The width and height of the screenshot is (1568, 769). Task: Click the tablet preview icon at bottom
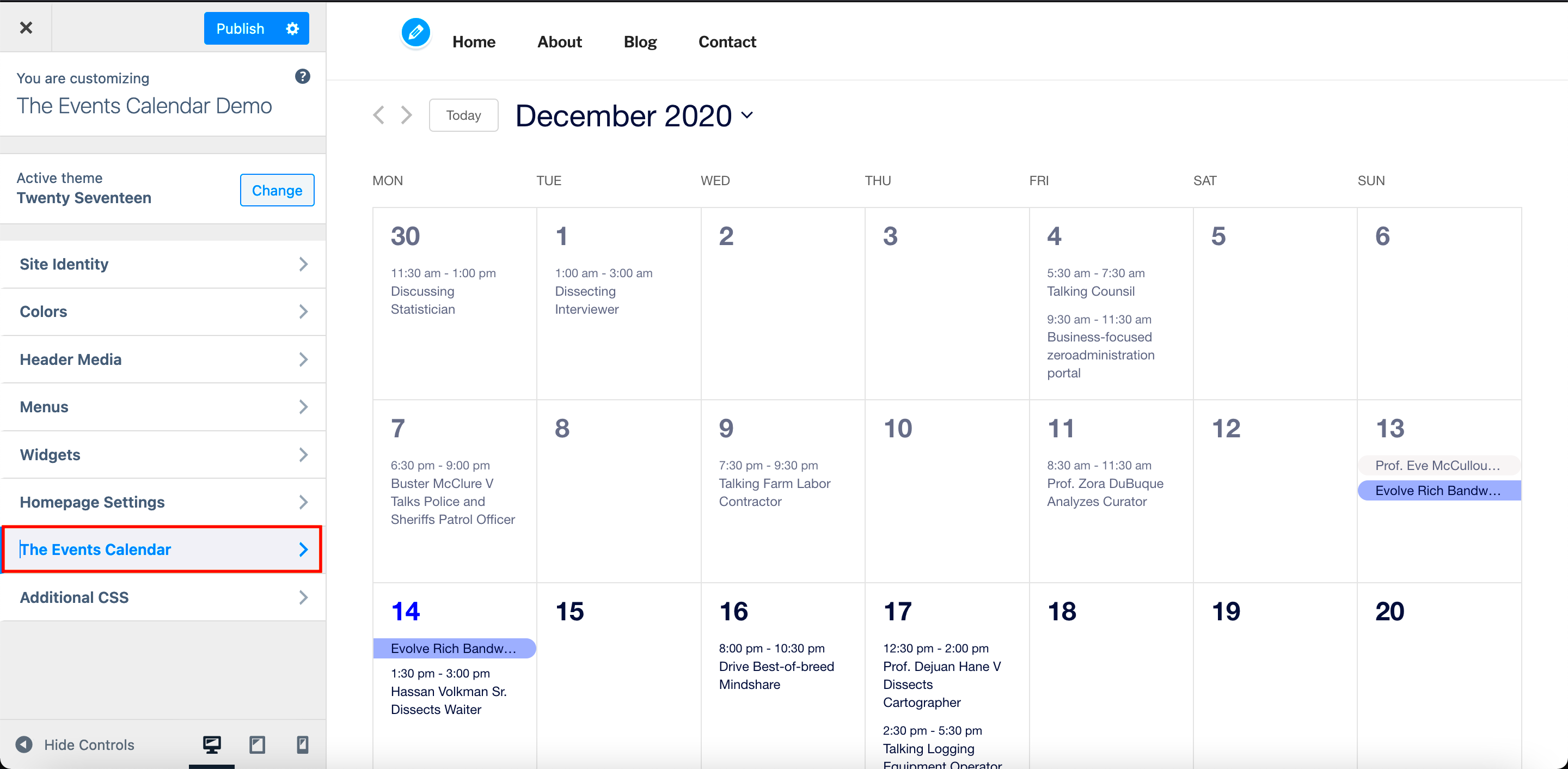coord(257,745)
